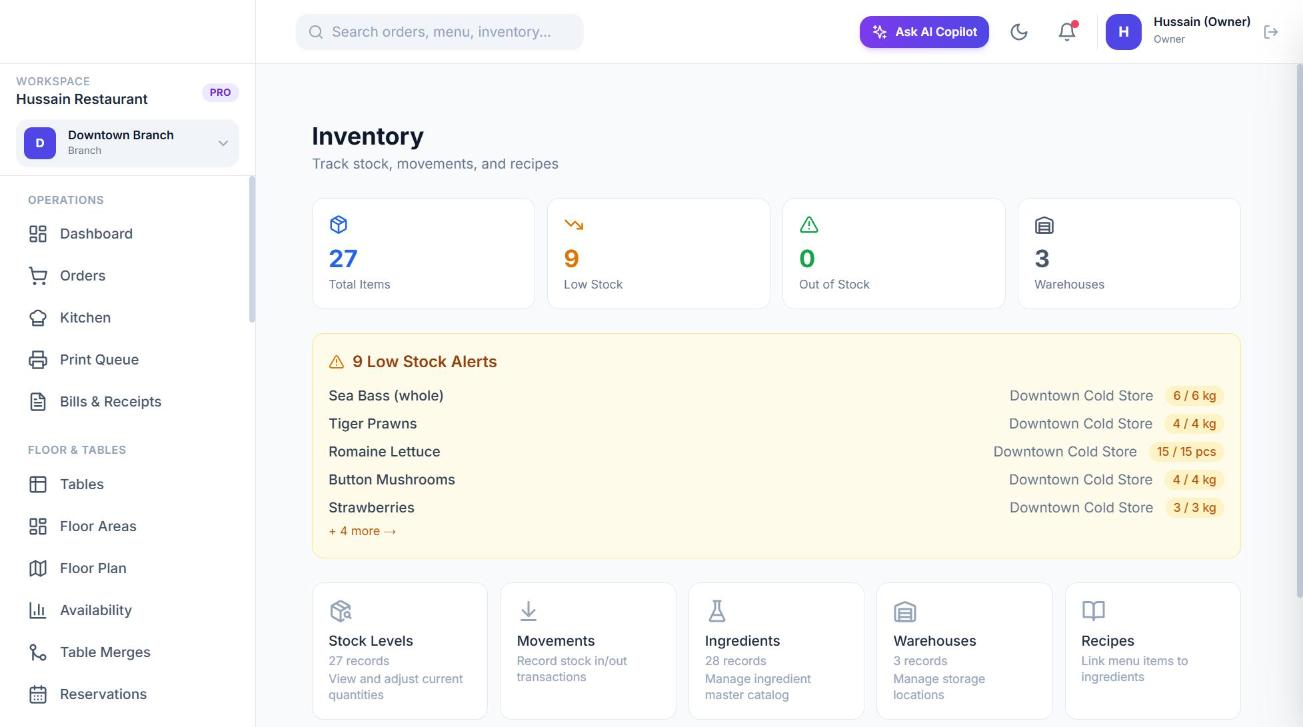Open the Warehouses 3 records card
The image size is (1303, 727).
tap(964, 651)
